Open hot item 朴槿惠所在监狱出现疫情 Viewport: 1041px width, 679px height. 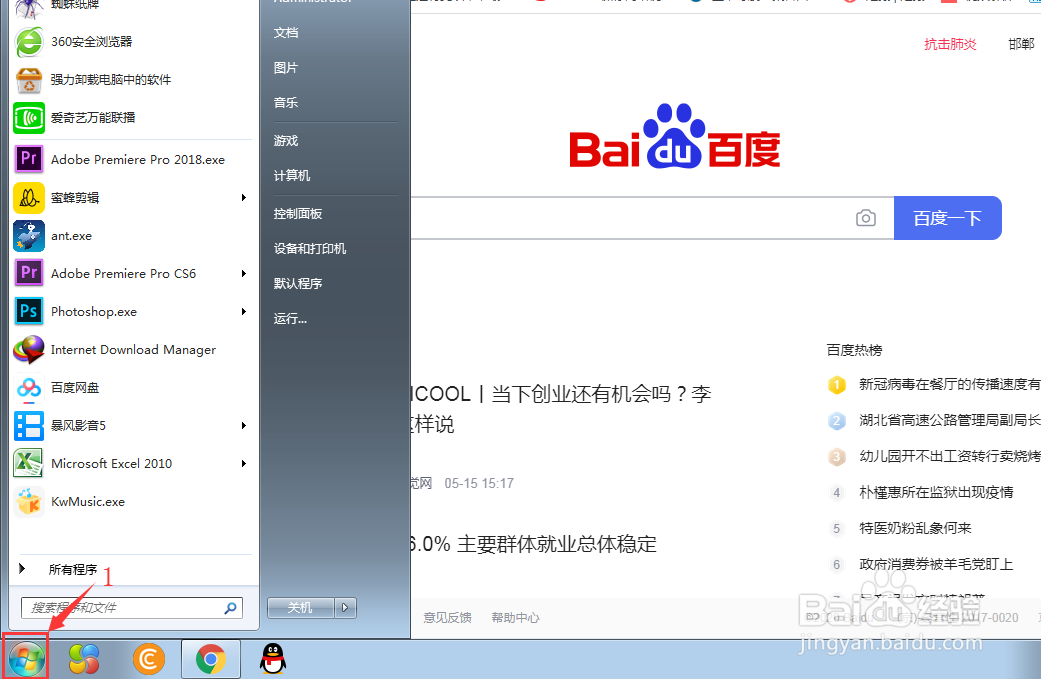[x=936, y=492]
